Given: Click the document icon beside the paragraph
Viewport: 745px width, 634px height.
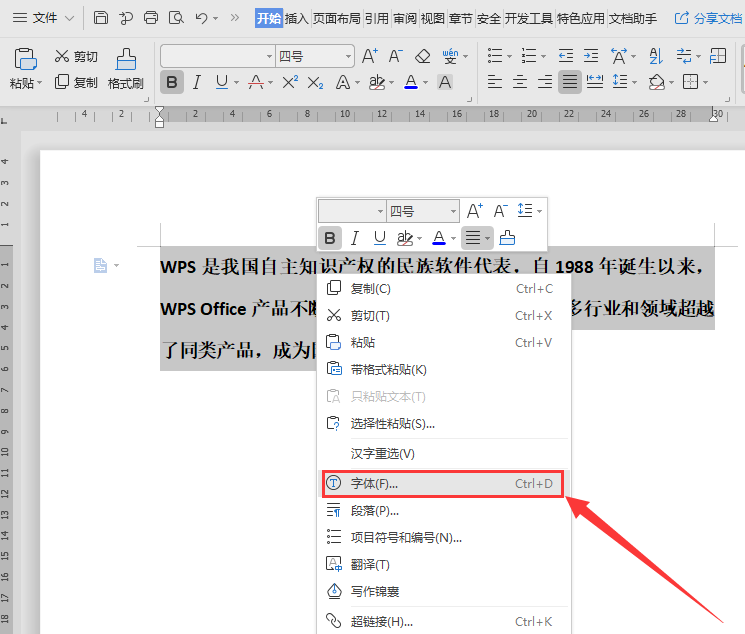Looking at the screenshot, I should pyautogui.click(x=100, y=265).
